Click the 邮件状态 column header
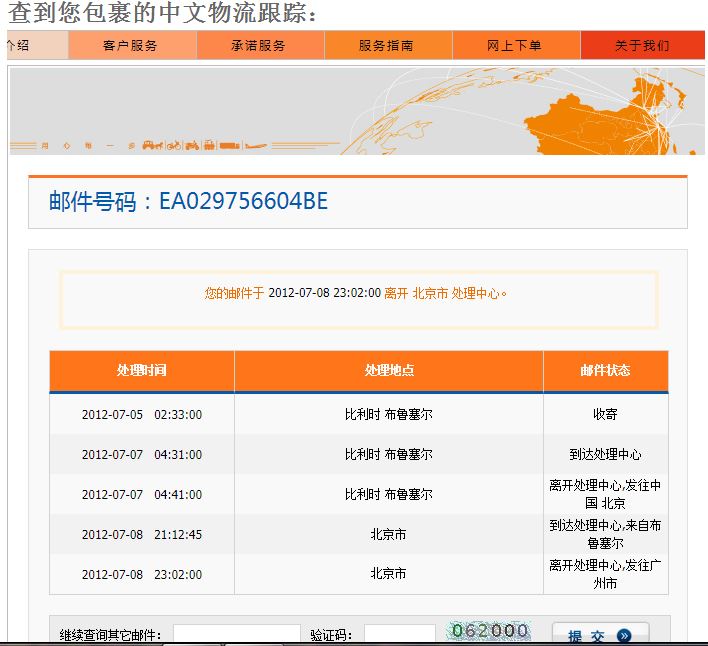Viewport: 708px width, 646px height. tap(605, 370)
